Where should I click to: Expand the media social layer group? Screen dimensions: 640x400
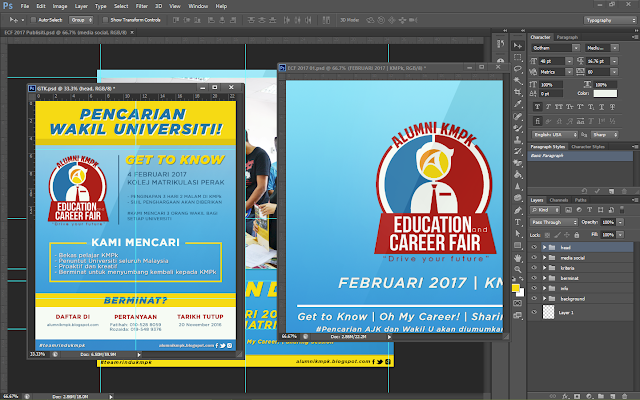point(544,258)
